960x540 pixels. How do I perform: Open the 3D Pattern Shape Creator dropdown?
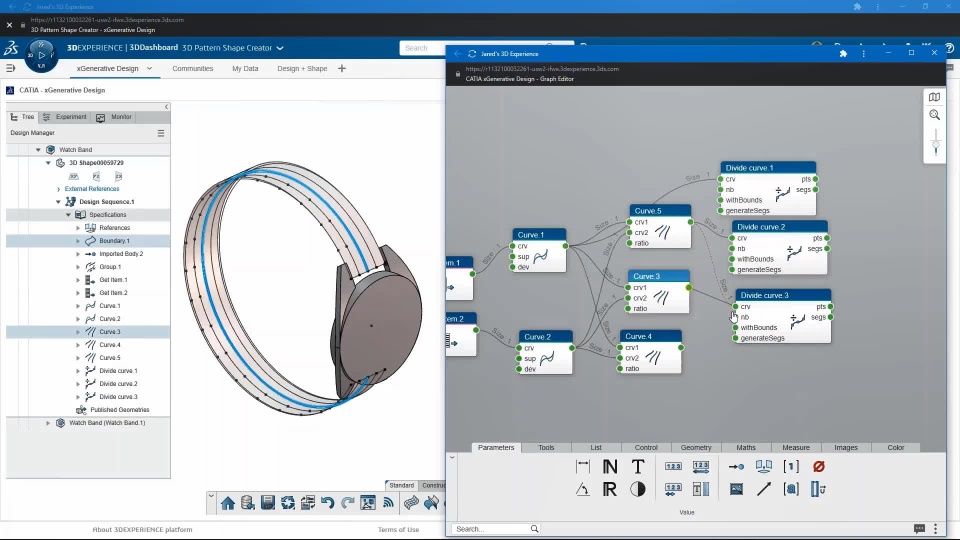pos(280,48)
